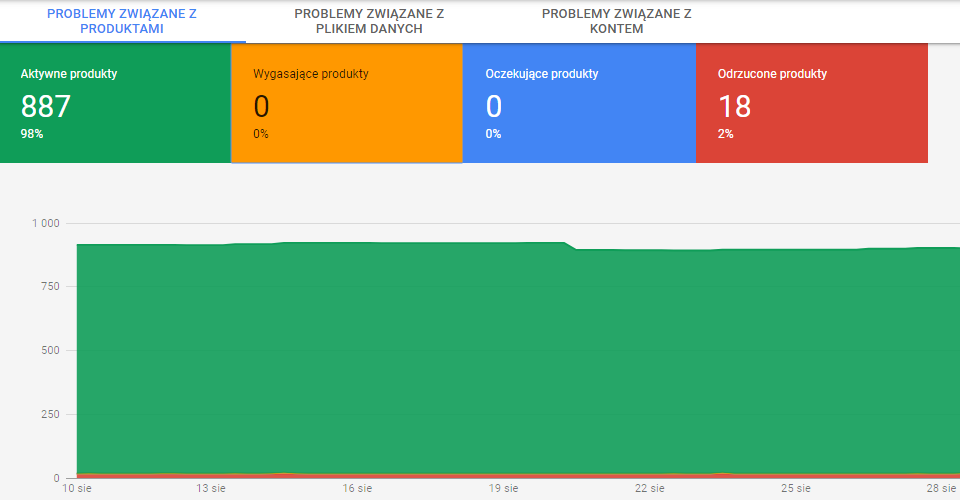
Task: Click the 25 sie date axis label
Action: click(795, 488)
